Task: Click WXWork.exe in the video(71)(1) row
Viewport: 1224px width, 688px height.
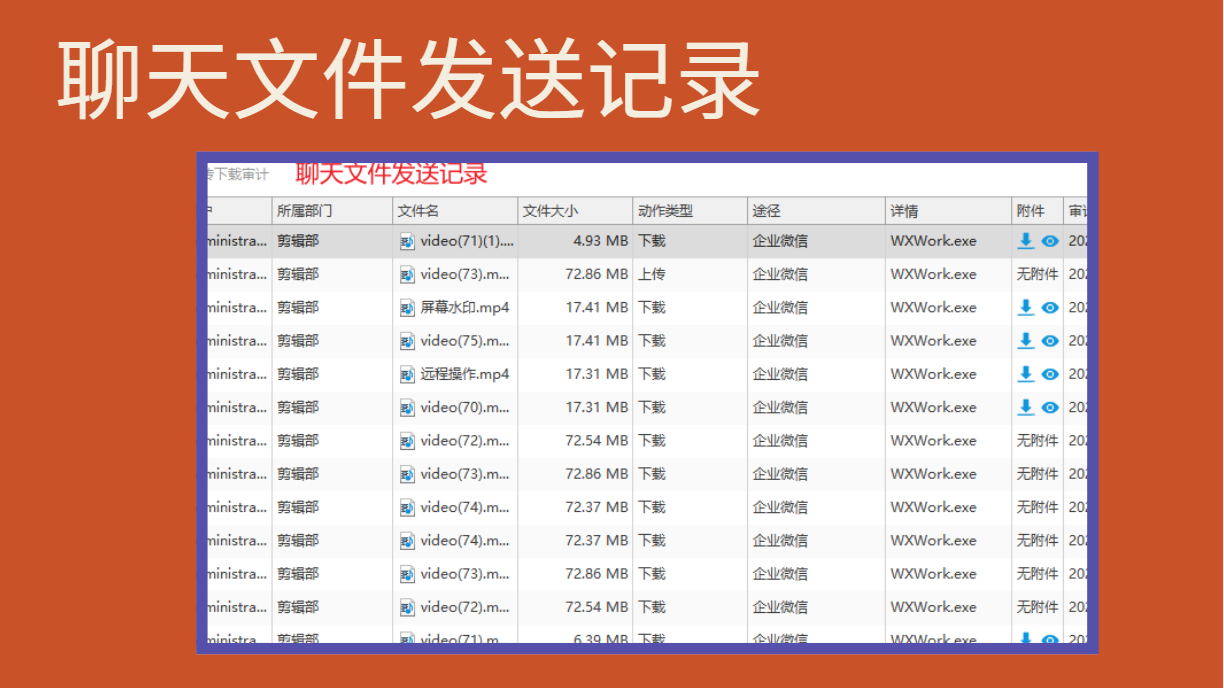Action: (934, 241)
